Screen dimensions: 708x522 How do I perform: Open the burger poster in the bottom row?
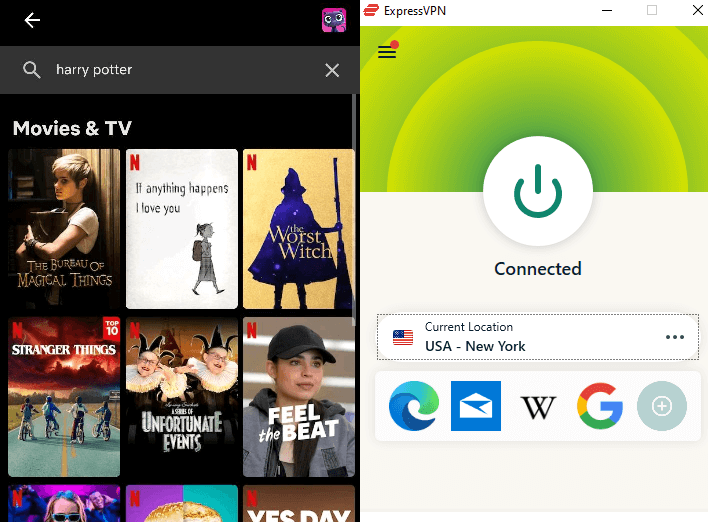pos(182,503)
